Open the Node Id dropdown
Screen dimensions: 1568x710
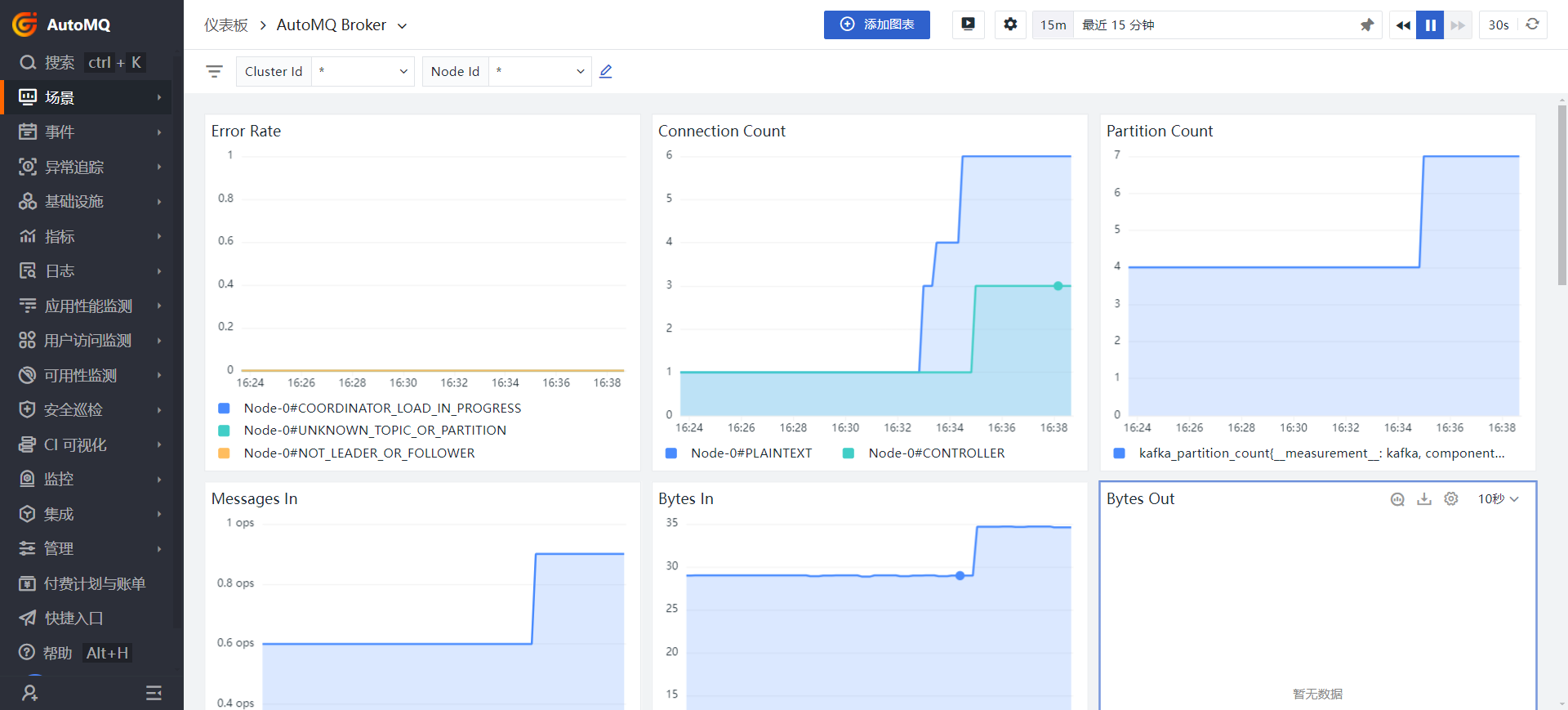click(540, 72)
